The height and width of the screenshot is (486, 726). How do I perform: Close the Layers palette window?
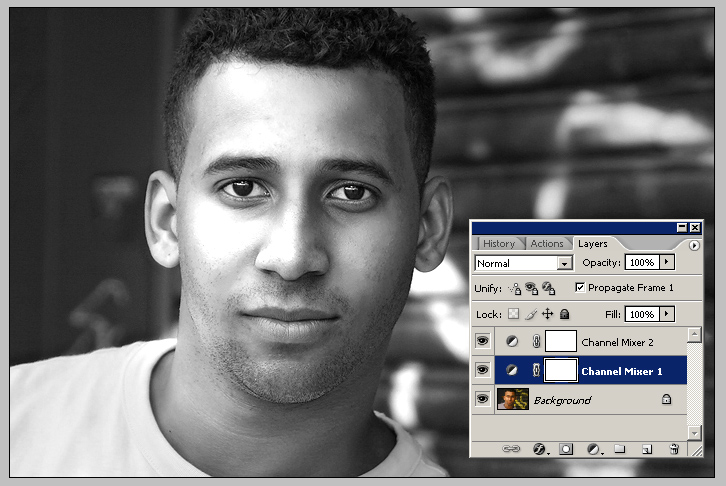(x=695, y=227)
